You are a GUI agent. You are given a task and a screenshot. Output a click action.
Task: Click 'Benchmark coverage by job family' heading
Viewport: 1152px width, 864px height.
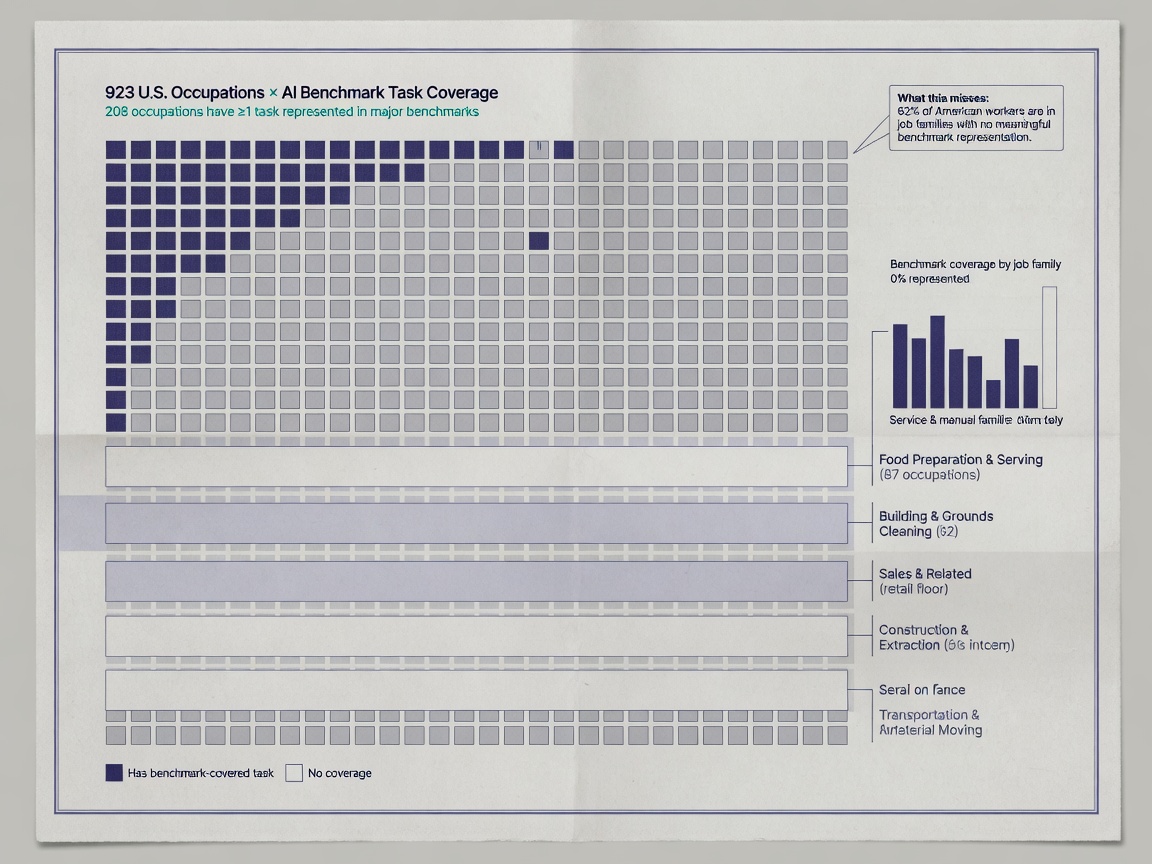975,264
